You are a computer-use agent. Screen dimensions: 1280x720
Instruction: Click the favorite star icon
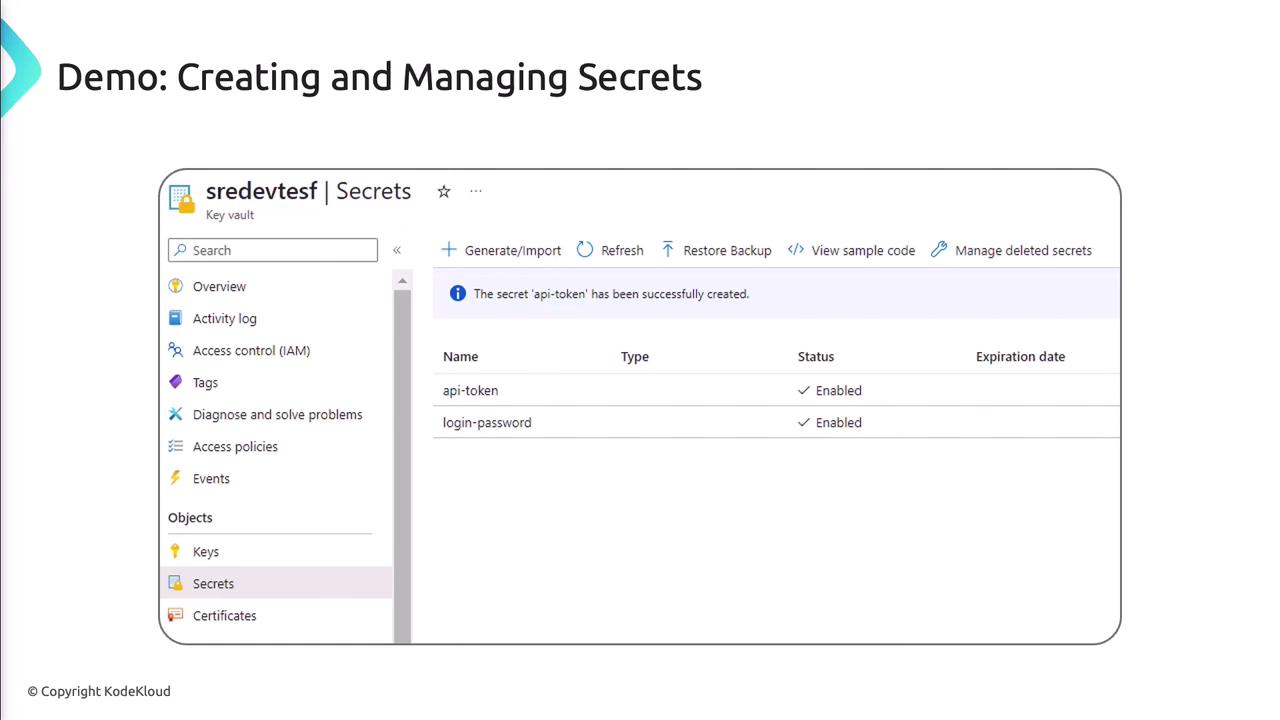tap(444, 191)
